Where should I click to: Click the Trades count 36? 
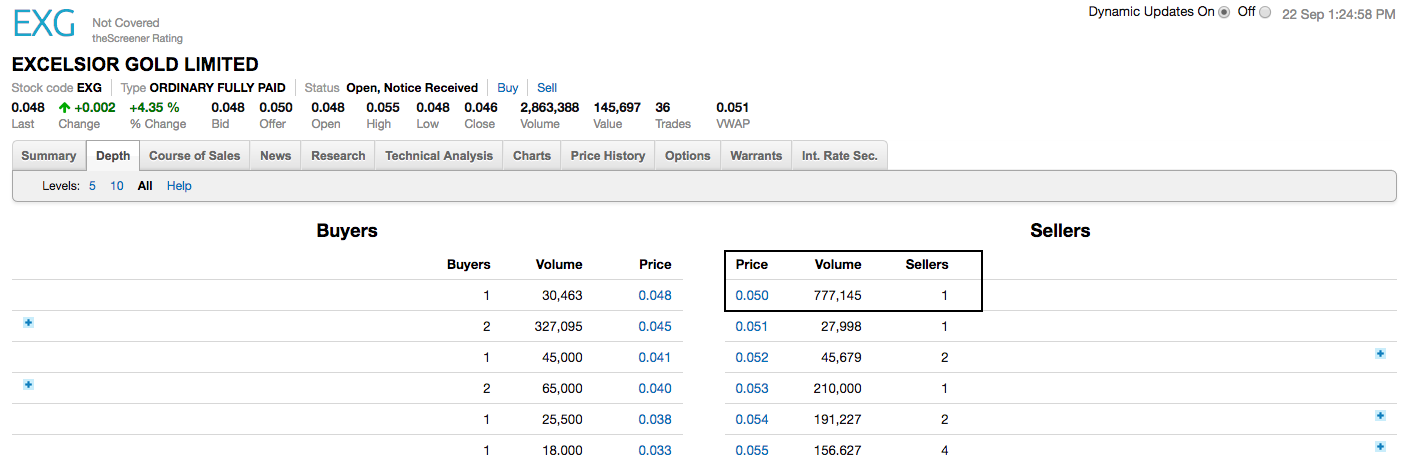(663, 108)
